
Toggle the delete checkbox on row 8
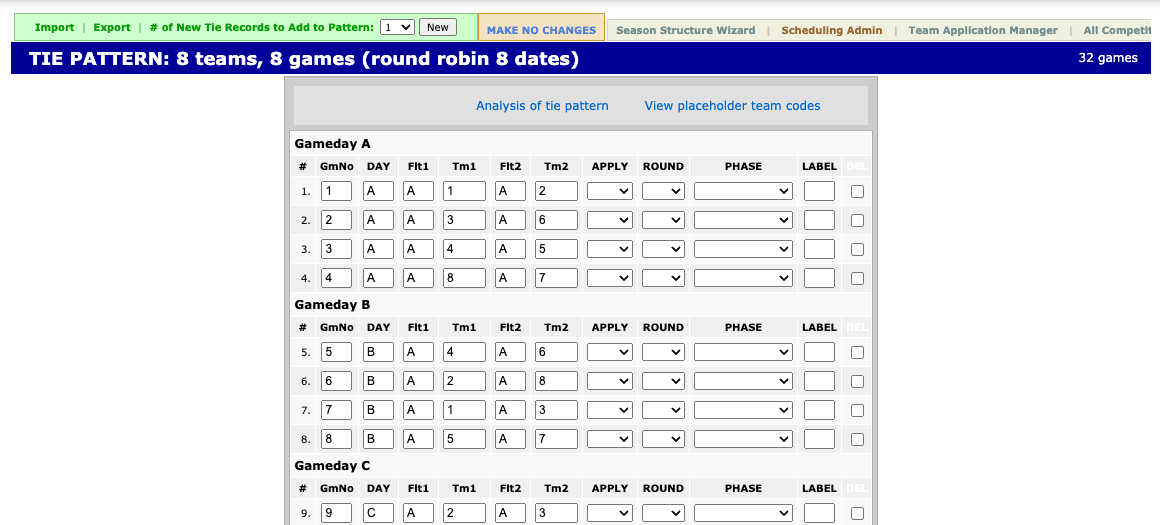tap(857, 439)
